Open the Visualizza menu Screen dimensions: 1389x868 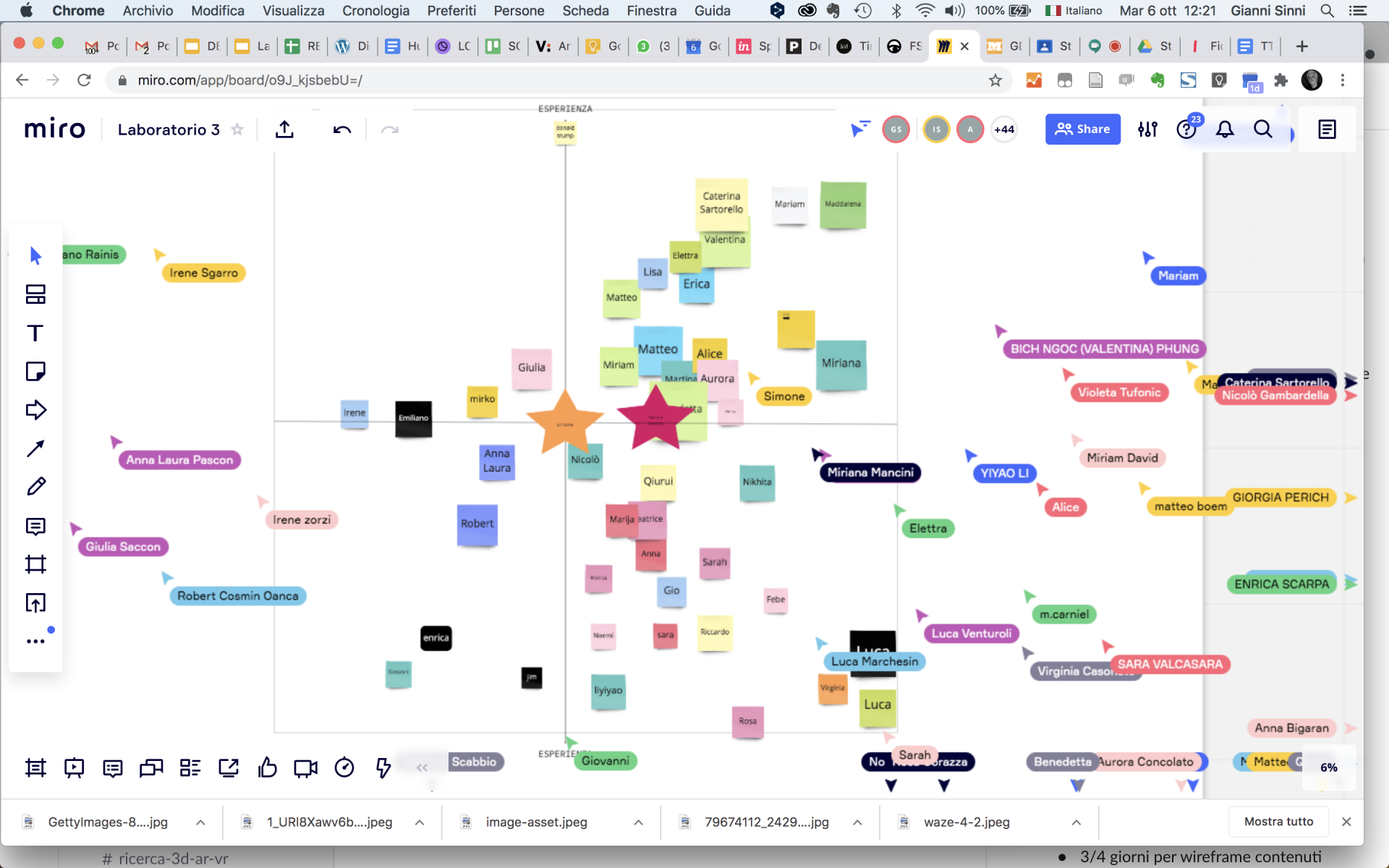(x=293, y=11)
